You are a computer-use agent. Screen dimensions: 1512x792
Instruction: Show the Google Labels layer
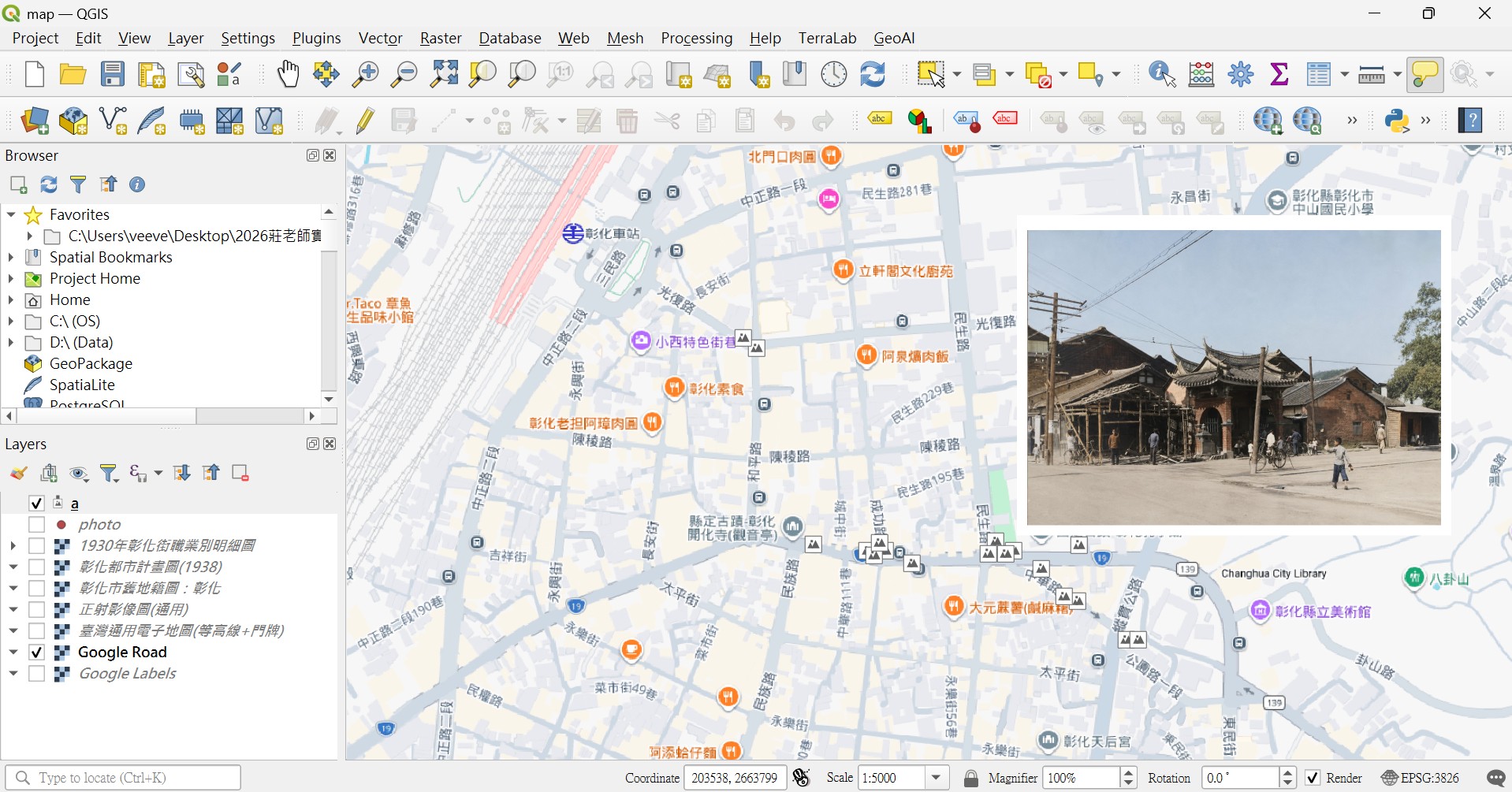coord(36,673)
